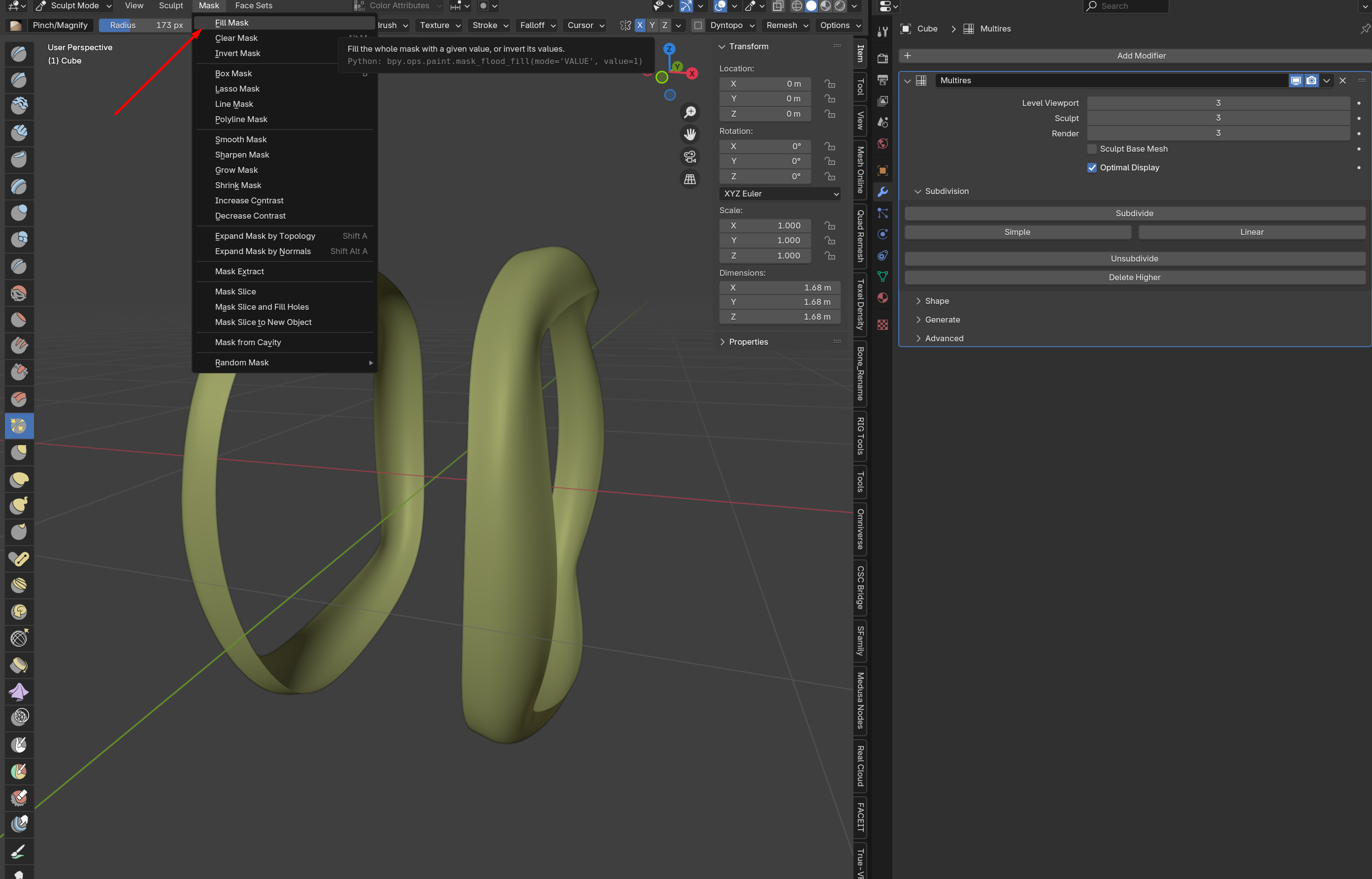Toggle Multires show in viewport icon

tap(1296, 80)
